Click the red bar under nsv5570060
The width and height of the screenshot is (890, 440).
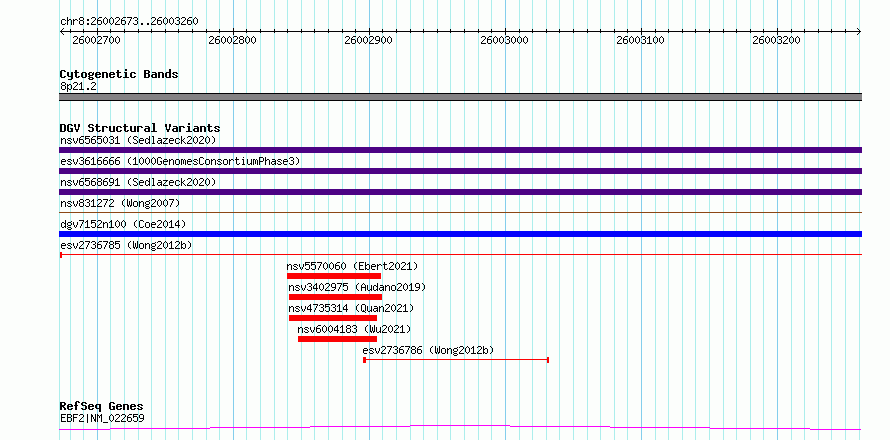pyautogui.click(x=334, y=276)
